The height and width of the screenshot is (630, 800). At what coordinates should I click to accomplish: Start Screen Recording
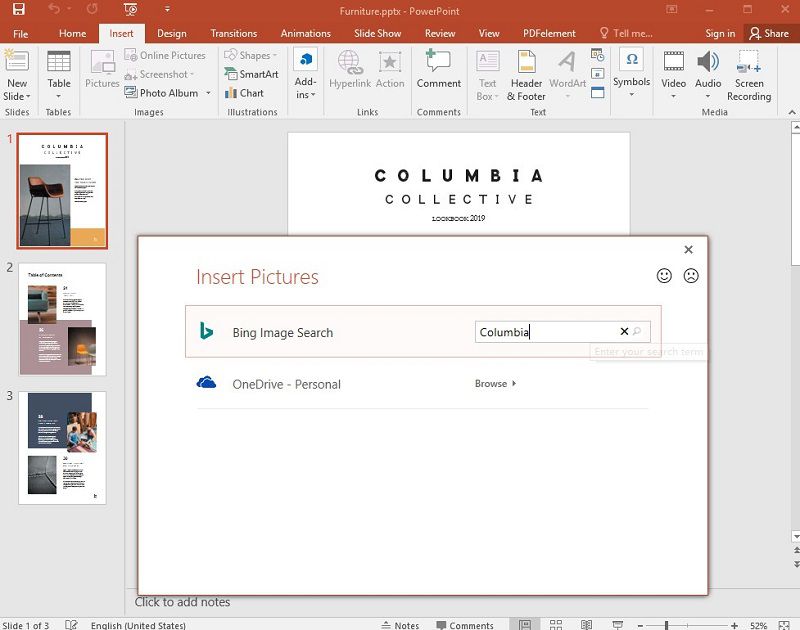(749, 75)
